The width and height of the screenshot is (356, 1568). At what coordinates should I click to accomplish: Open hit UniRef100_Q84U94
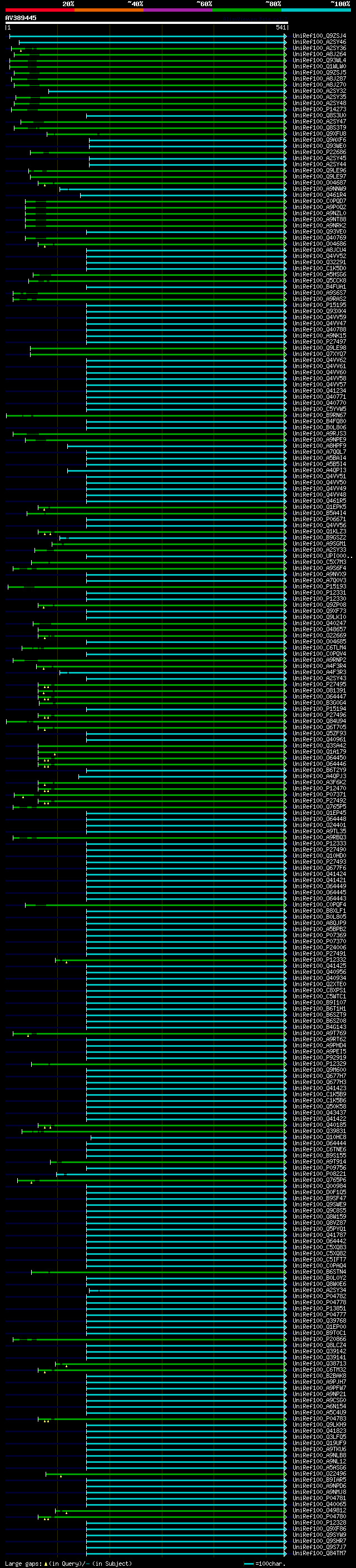click(x=319, y=721)
